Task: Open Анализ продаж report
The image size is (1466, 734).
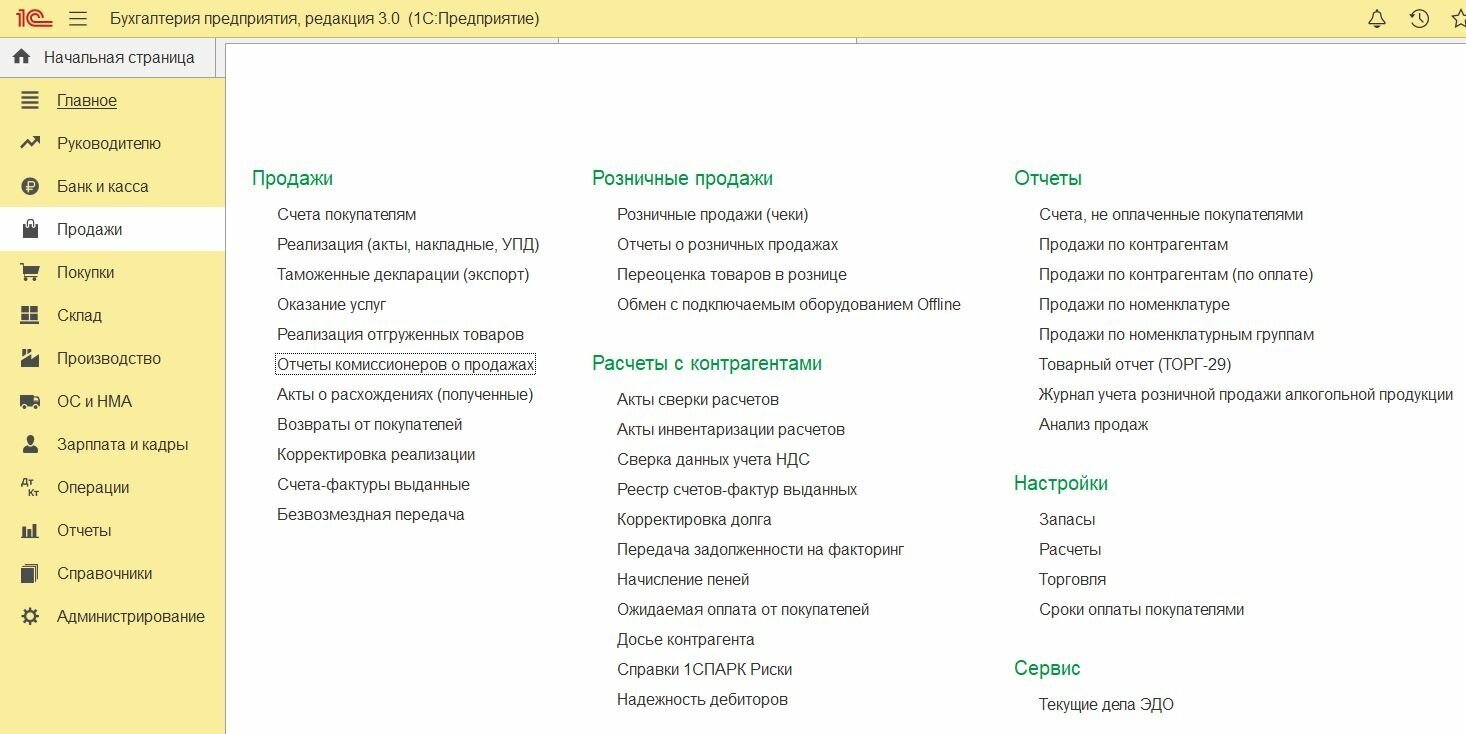Action: 1094,424
